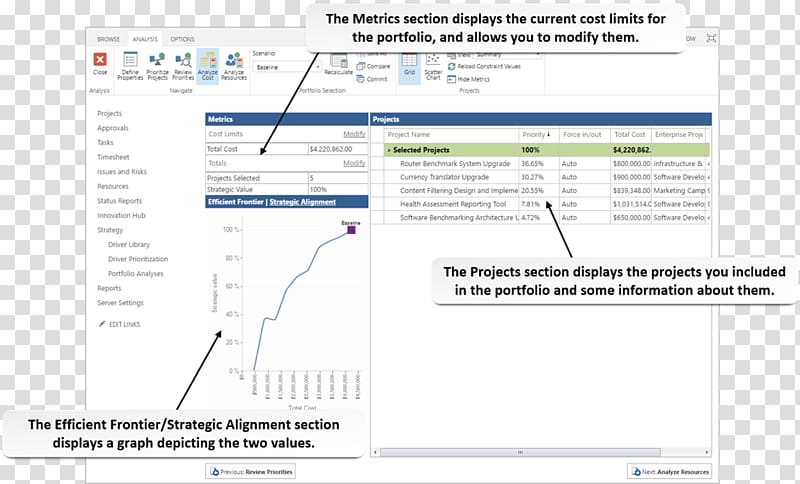800x484 pixels.
Task: Open Tasks in the left navigation
Action: [x=105, y=142]
